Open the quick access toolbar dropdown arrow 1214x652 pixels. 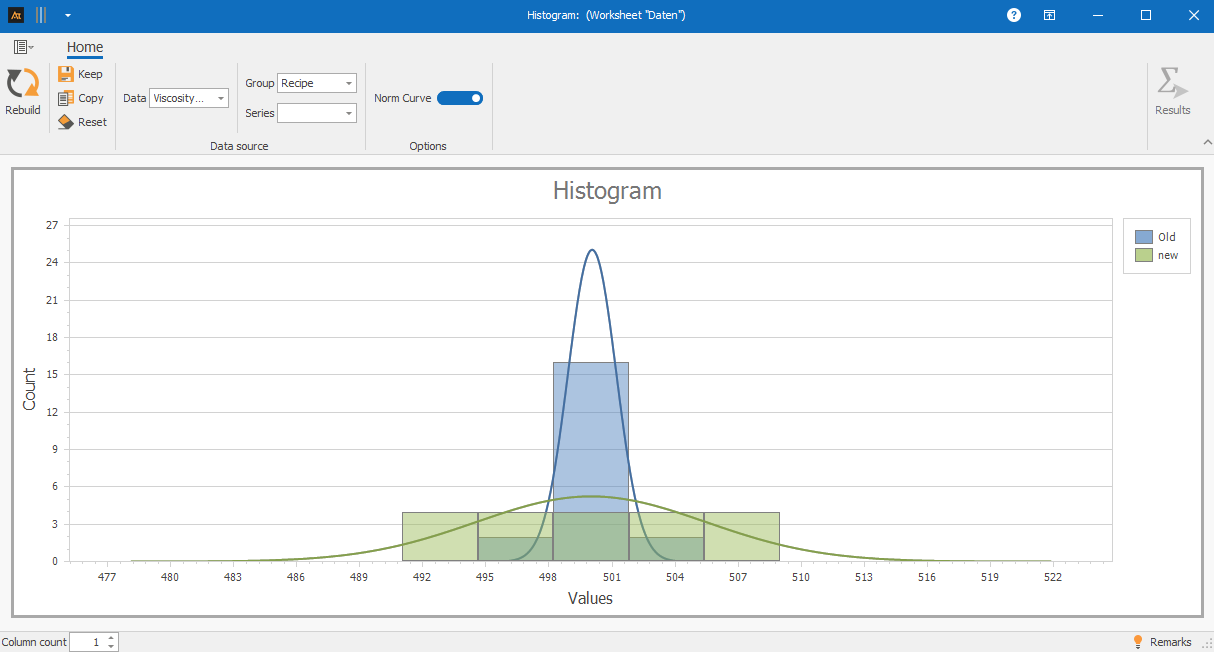click(x=67, y=15)
